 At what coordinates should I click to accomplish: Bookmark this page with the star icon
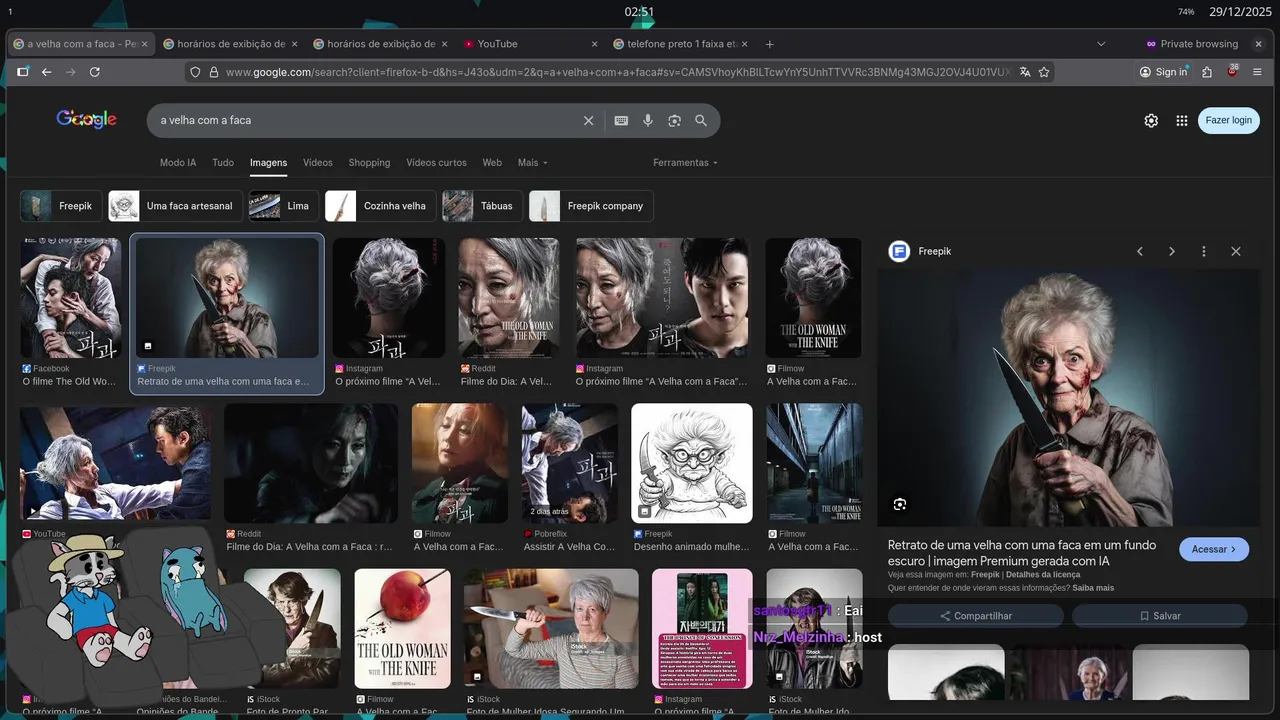coord(1044,72)
